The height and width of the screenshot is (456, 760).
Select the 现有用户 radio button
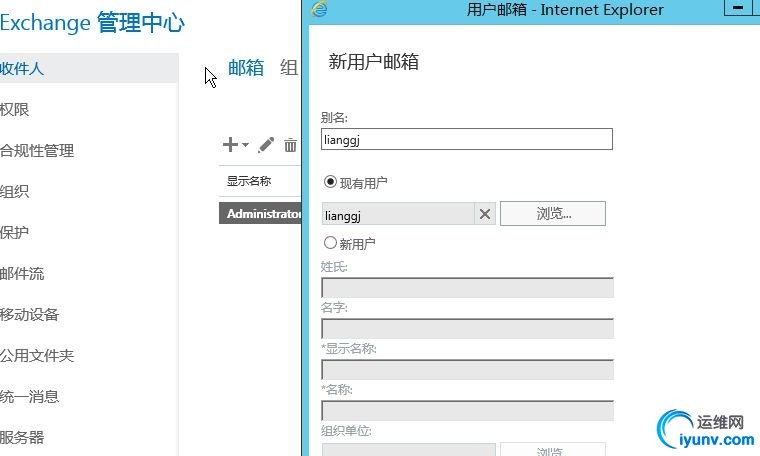[330, 182]
